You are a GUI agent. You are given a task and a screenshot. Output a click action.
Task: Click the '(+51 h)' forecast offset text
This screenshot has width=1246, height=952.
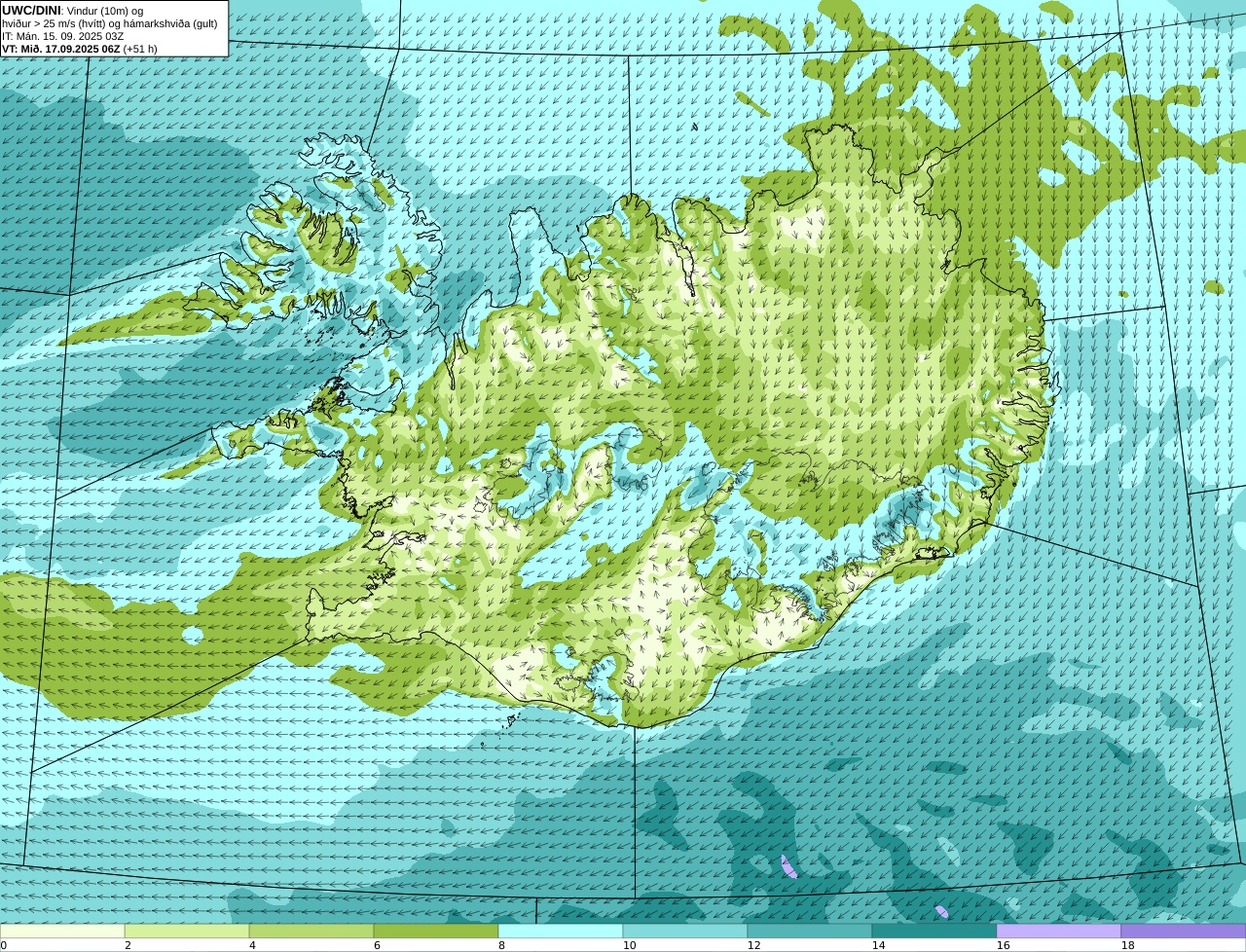(x=140, y=49)
